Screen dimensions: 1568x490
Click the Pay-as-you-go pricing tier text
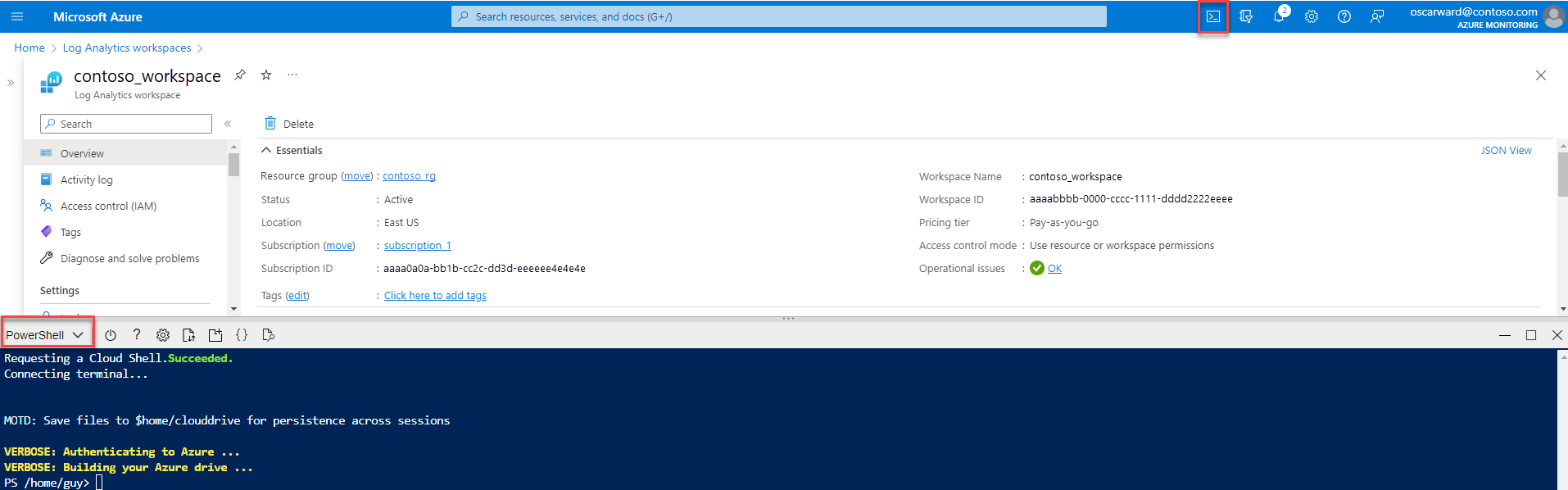[1064, 222]
